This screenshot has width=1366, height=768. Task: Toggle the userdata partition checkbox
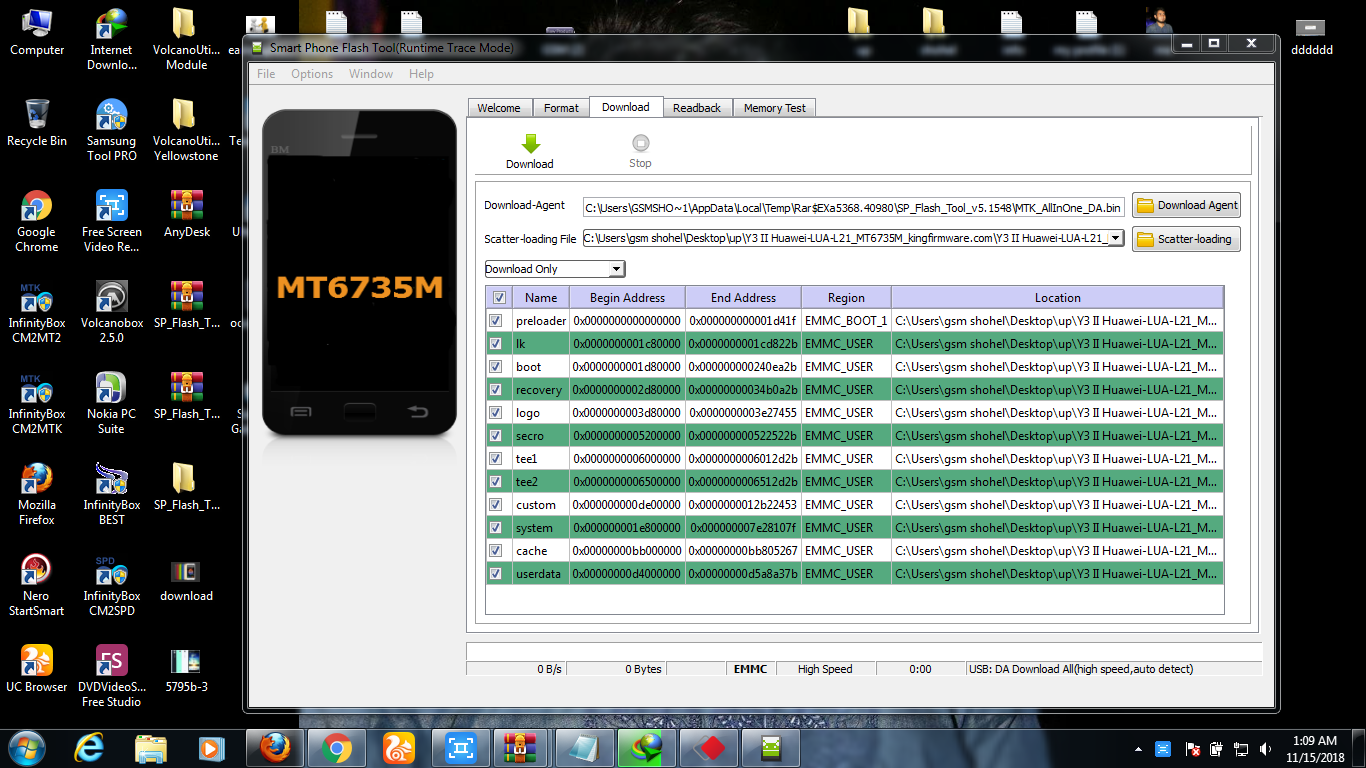click(496, 574)
